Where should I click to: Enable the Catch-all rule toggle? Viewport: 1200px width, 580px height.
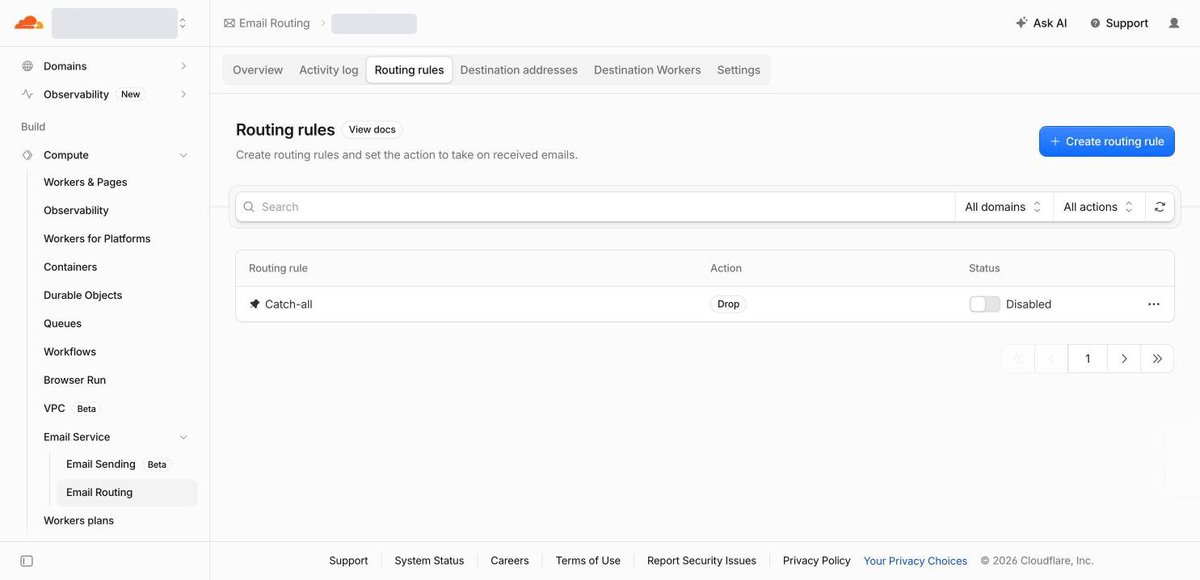tap(985, 304)
